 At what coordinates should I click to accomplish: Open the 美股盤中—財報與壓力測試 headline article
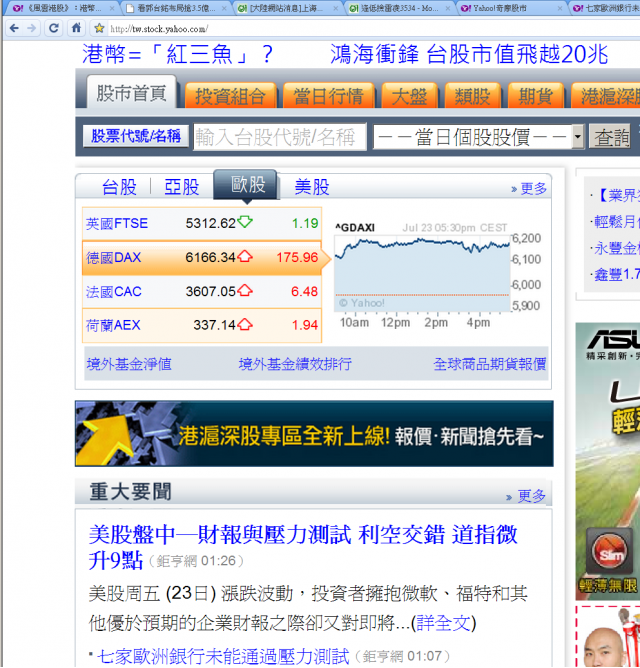coord(303,546)
